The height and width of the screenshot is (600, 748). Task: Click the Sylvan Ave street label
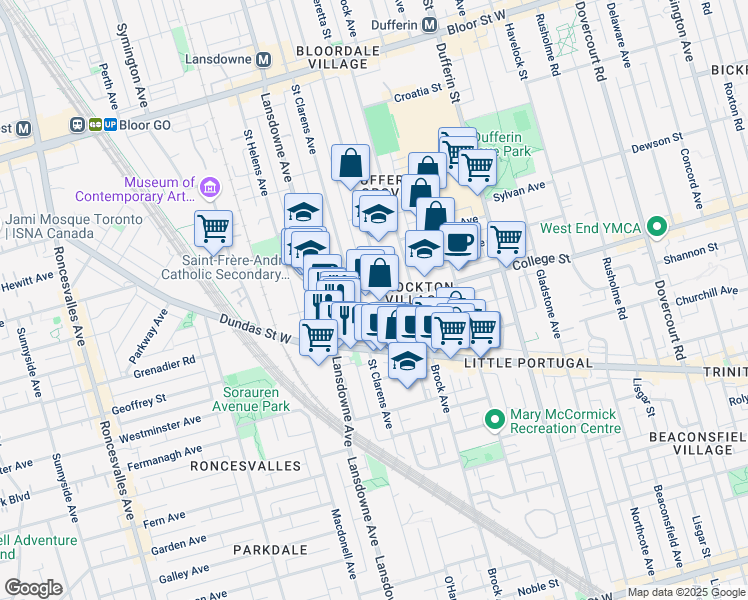[x=519, y=192]
